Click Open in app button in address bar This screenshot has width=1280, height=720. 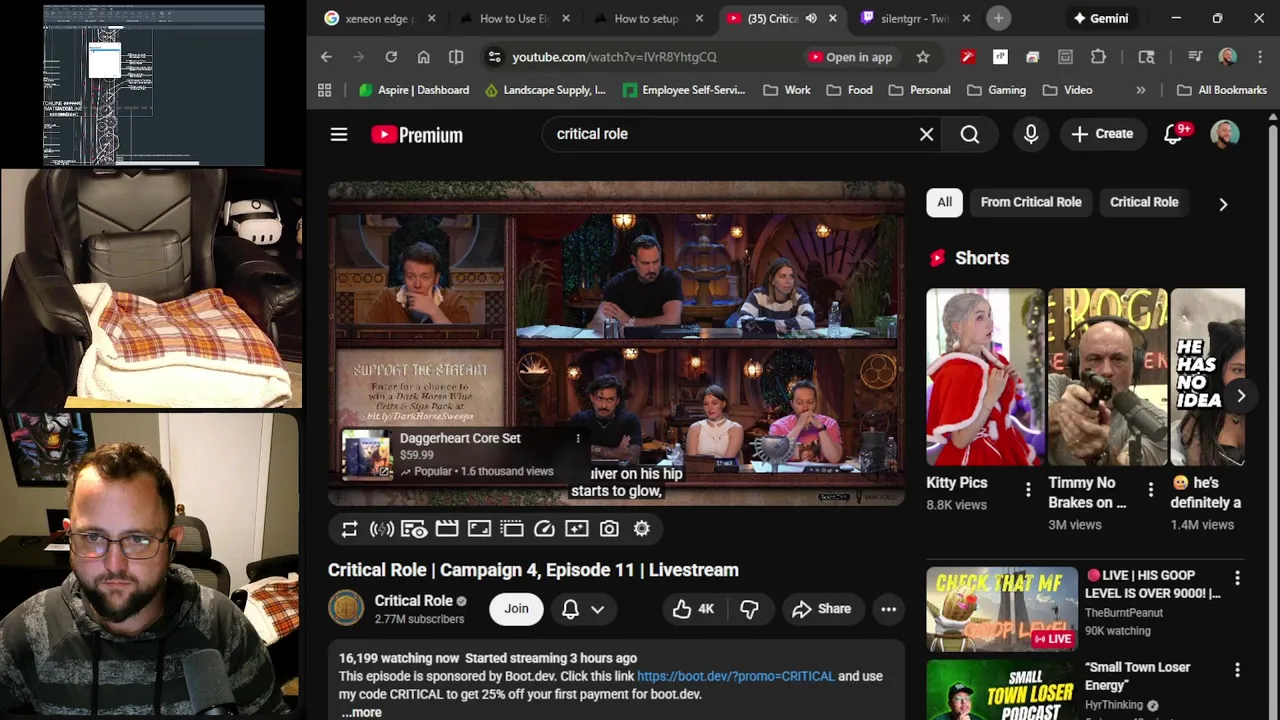pos(850,57)
